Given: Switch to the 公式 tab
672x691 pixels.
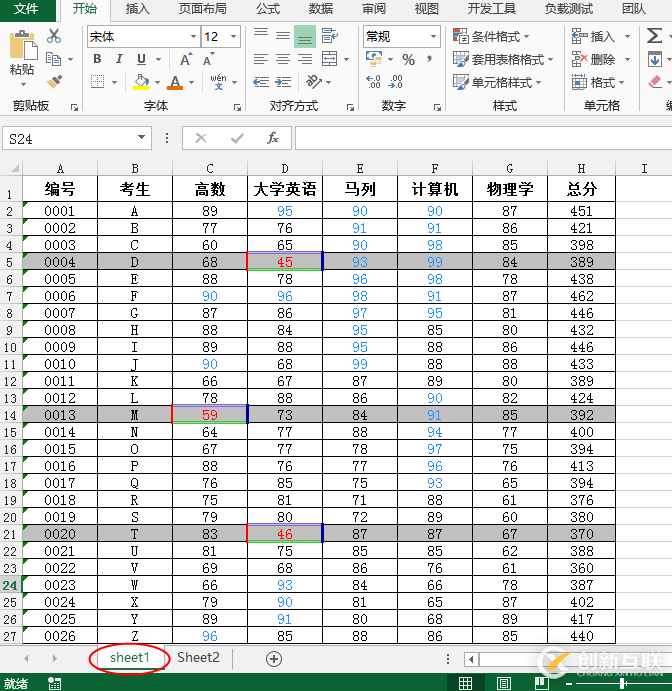Looking at the screenshot, I should point(268,9).
